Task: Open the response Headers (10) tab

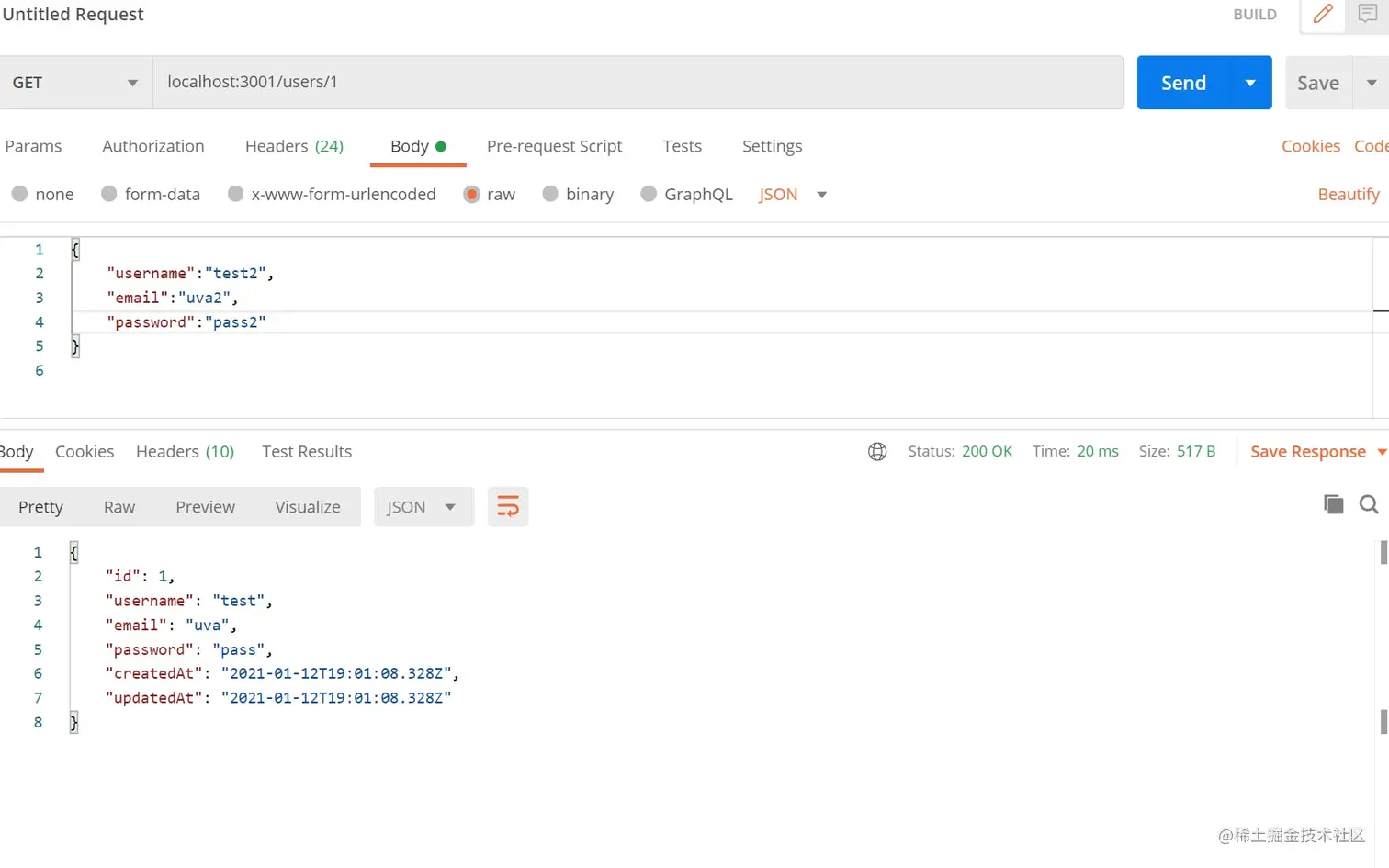Action: pyautogui.click(x=185, y=451)
